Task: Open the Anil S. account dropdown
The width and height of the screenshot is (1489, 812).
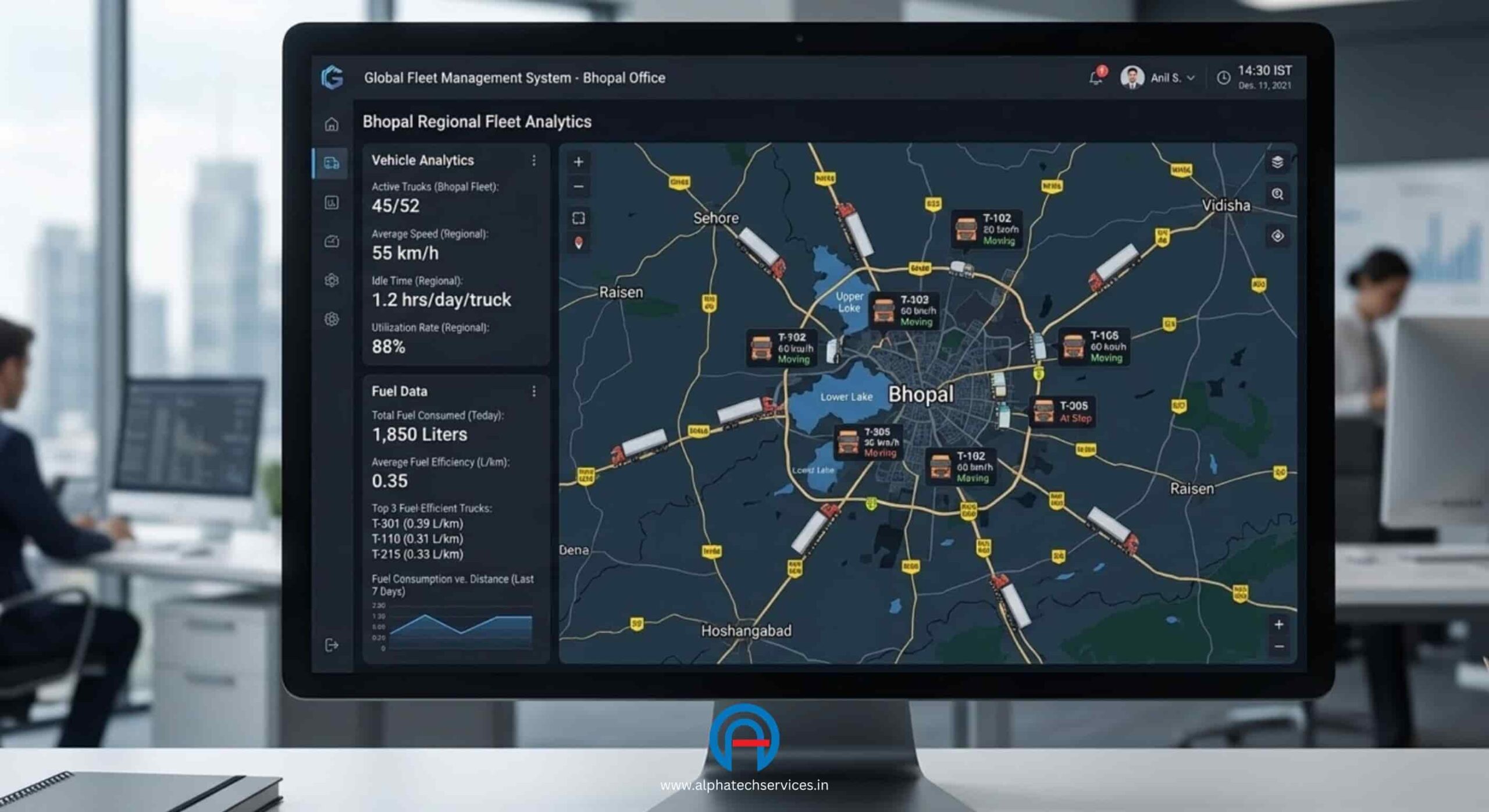Action: tap(1169, 76)
